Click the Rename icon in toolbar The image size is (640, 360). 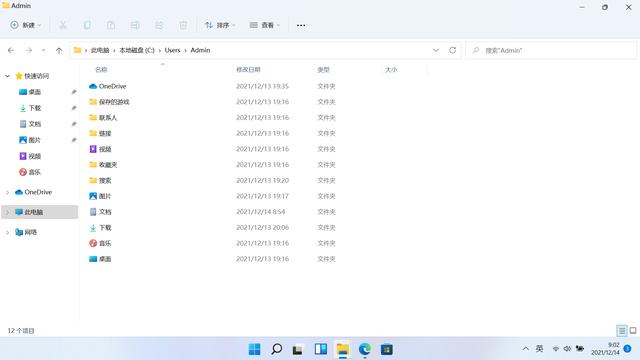click(x=135, y=25)
